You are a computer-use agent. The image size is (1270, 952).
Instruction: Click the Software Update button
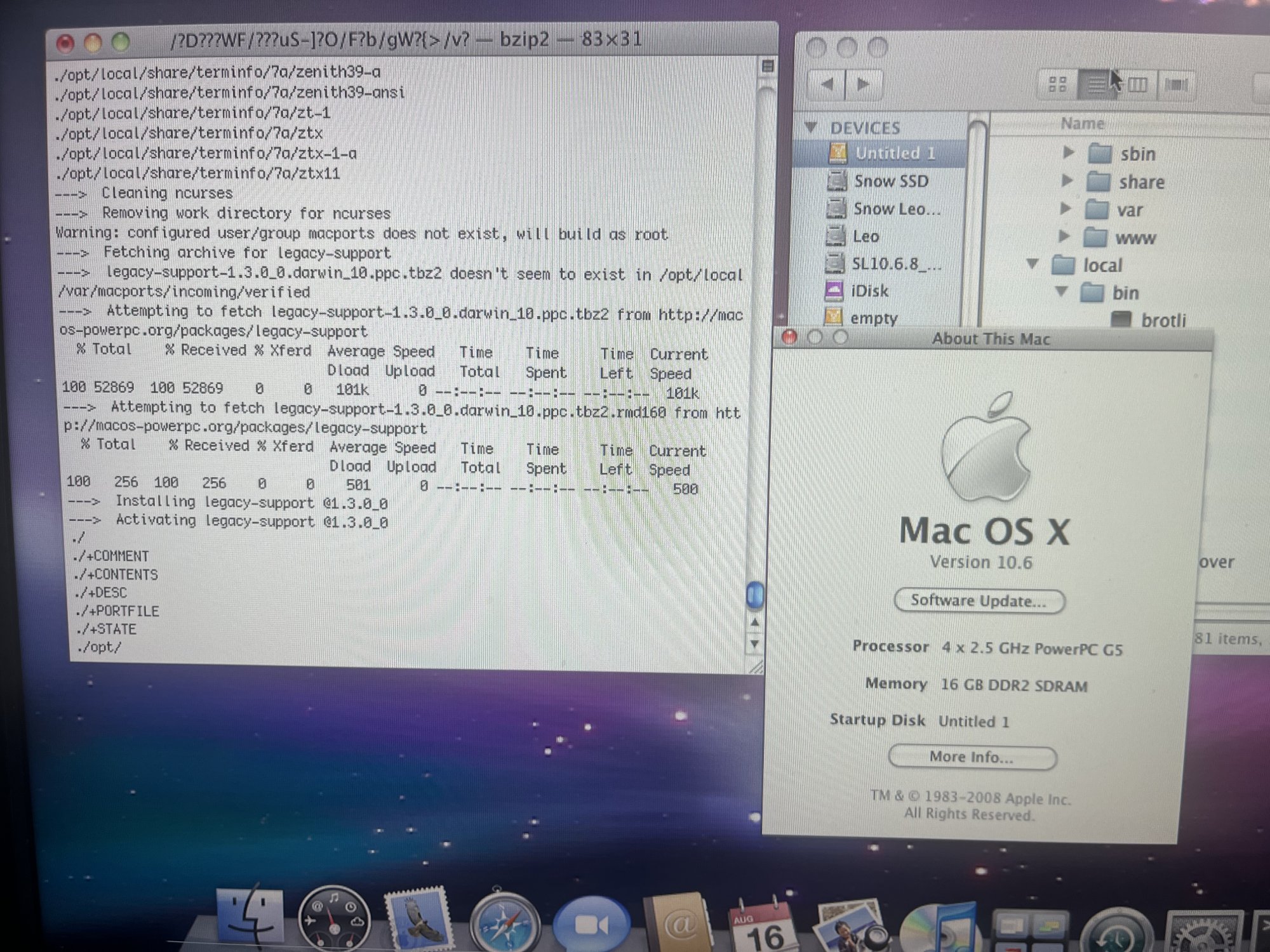pos(979,600)
